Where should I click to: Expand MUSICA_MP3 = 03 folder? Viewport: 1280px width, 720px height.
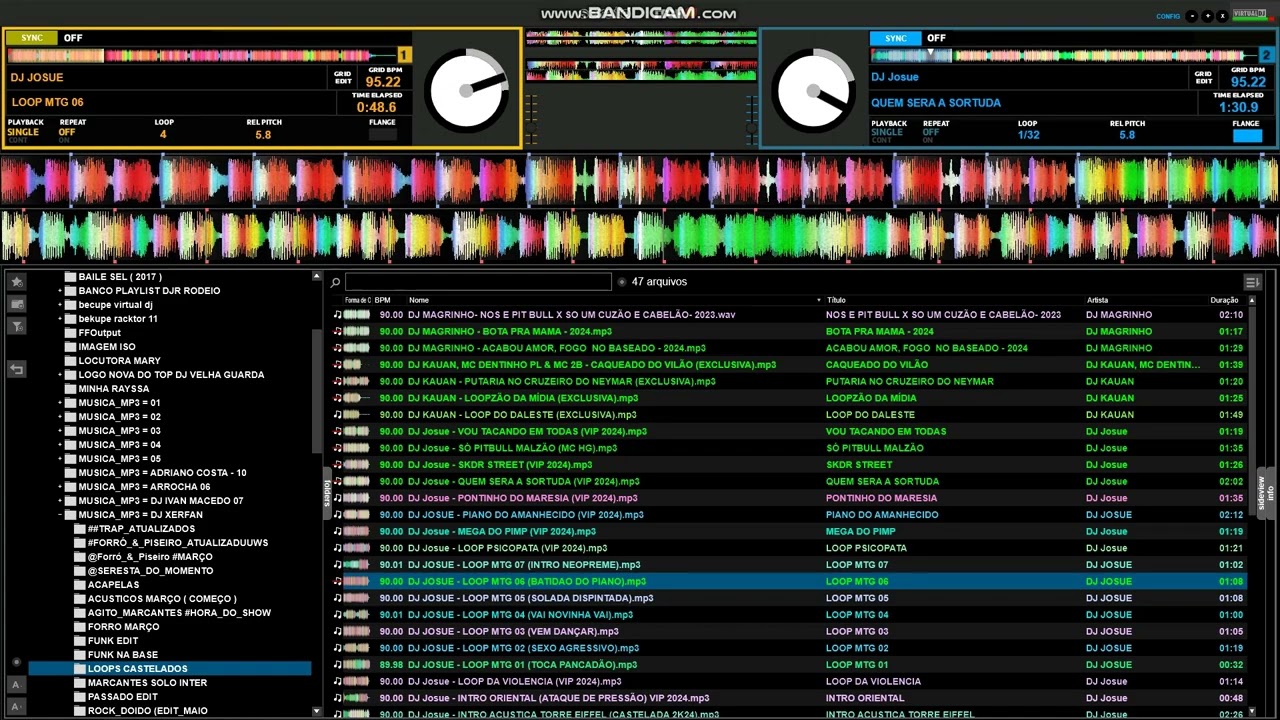click(x=60, y=431)
